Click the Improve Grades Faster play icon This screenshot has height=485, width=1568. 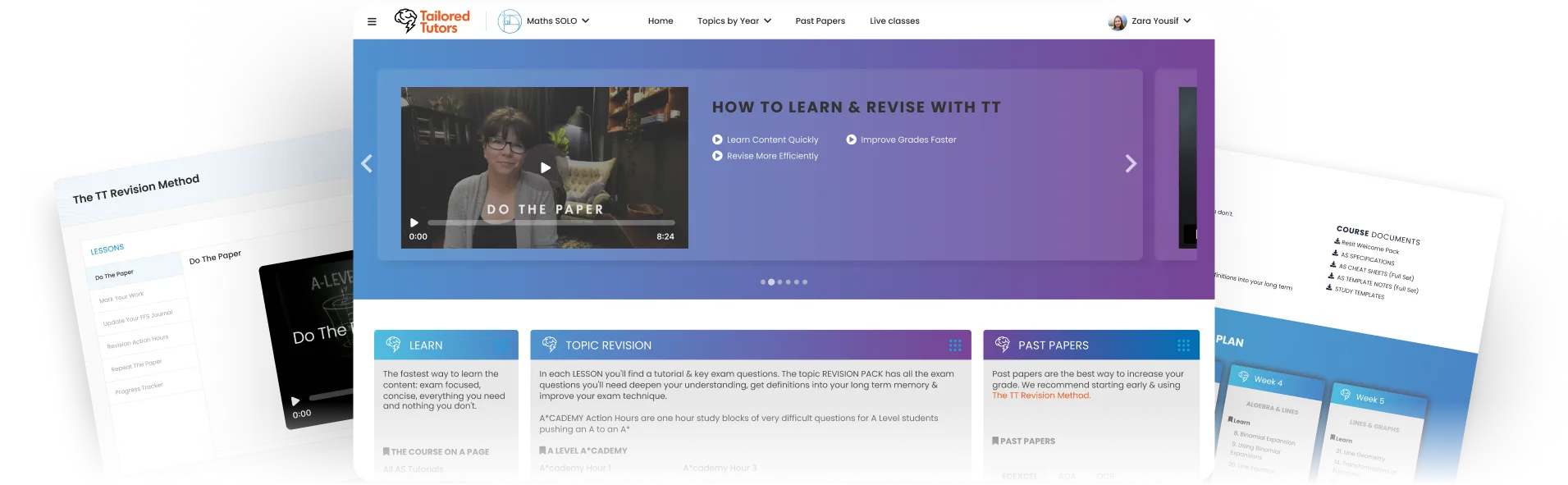pyautogui.click(x=851, y=140)
